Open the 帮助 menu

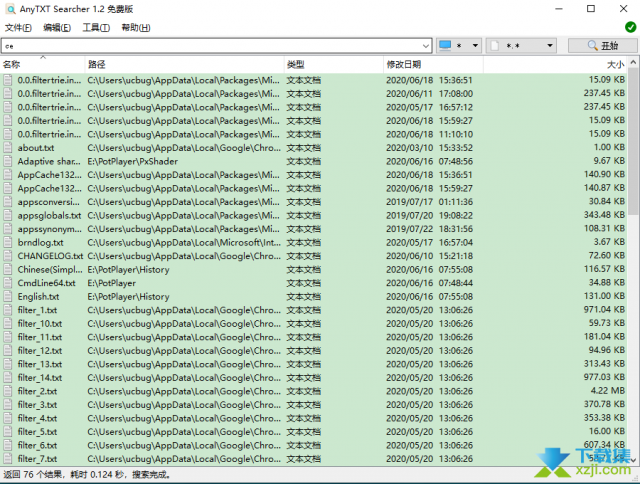point(135,27)
